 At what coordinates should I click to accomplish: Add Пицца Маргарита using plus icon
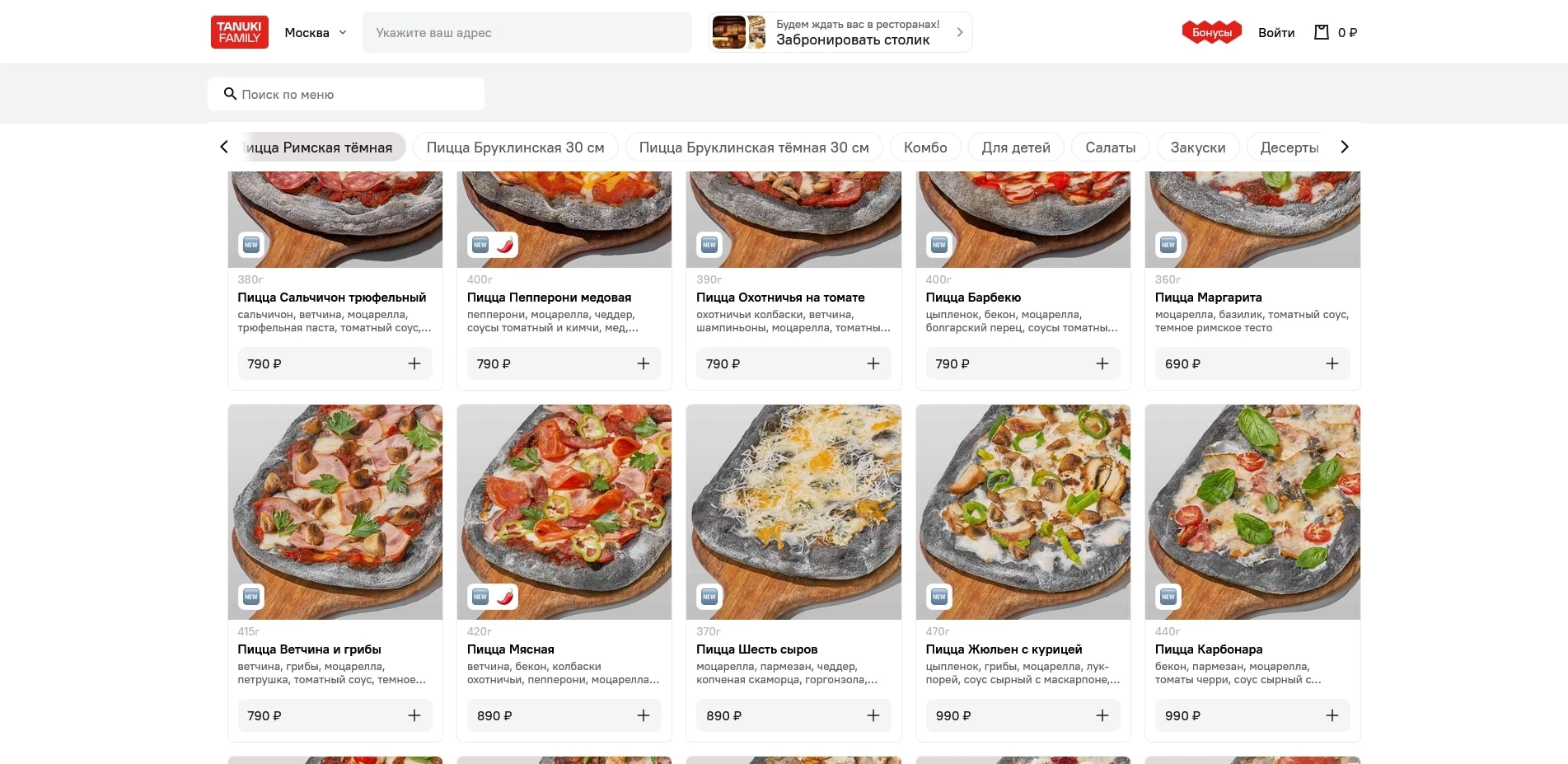[1332, 363]
